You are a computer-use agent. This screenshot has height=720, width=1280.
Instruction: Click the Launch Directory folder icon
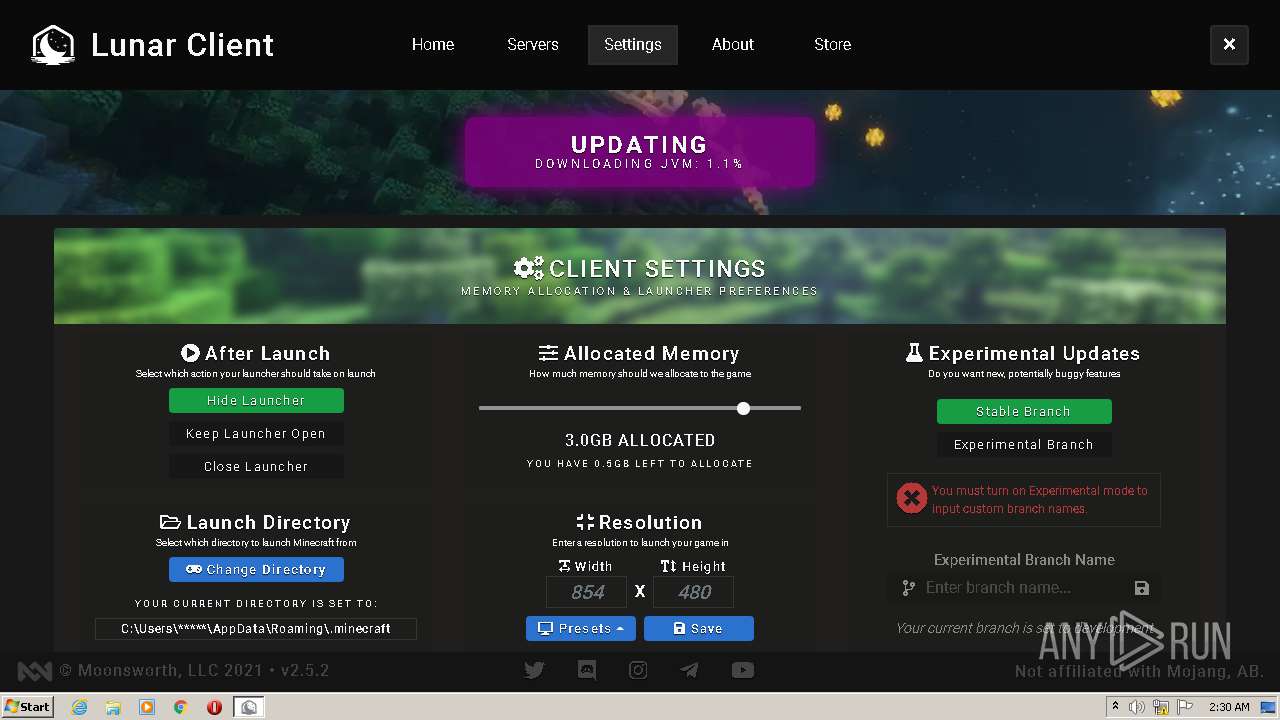(x=170, y=522)
